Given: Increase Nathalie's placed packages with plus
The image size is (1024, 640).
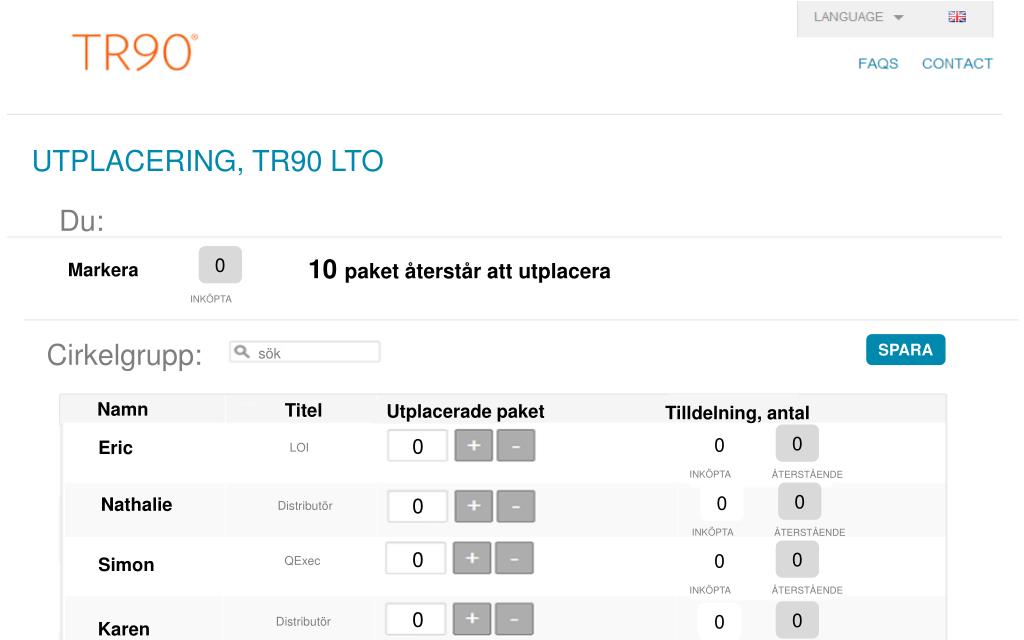Looking at the screenshot, I should [473, 506].
